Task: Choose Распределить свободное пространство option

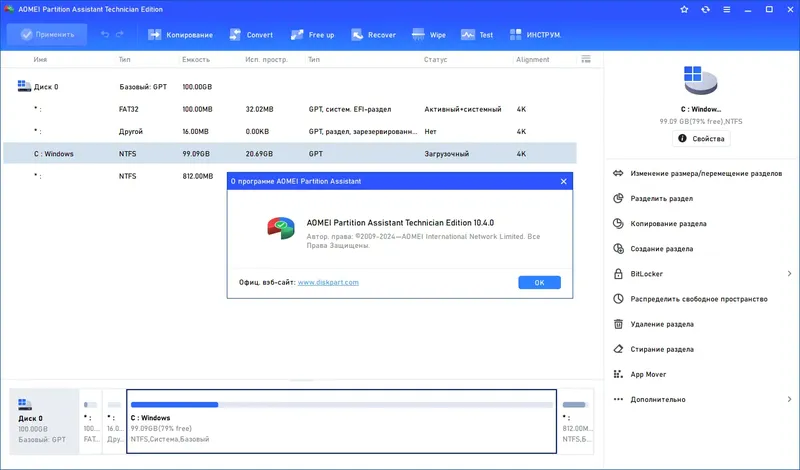Action: pyautogui.click(x=699, y=299)
